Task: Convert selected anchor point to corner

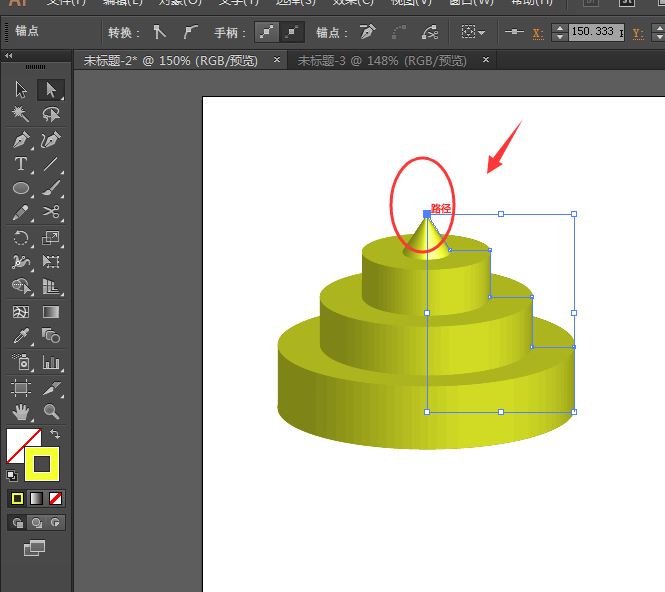Action: (x=159, y=32)
